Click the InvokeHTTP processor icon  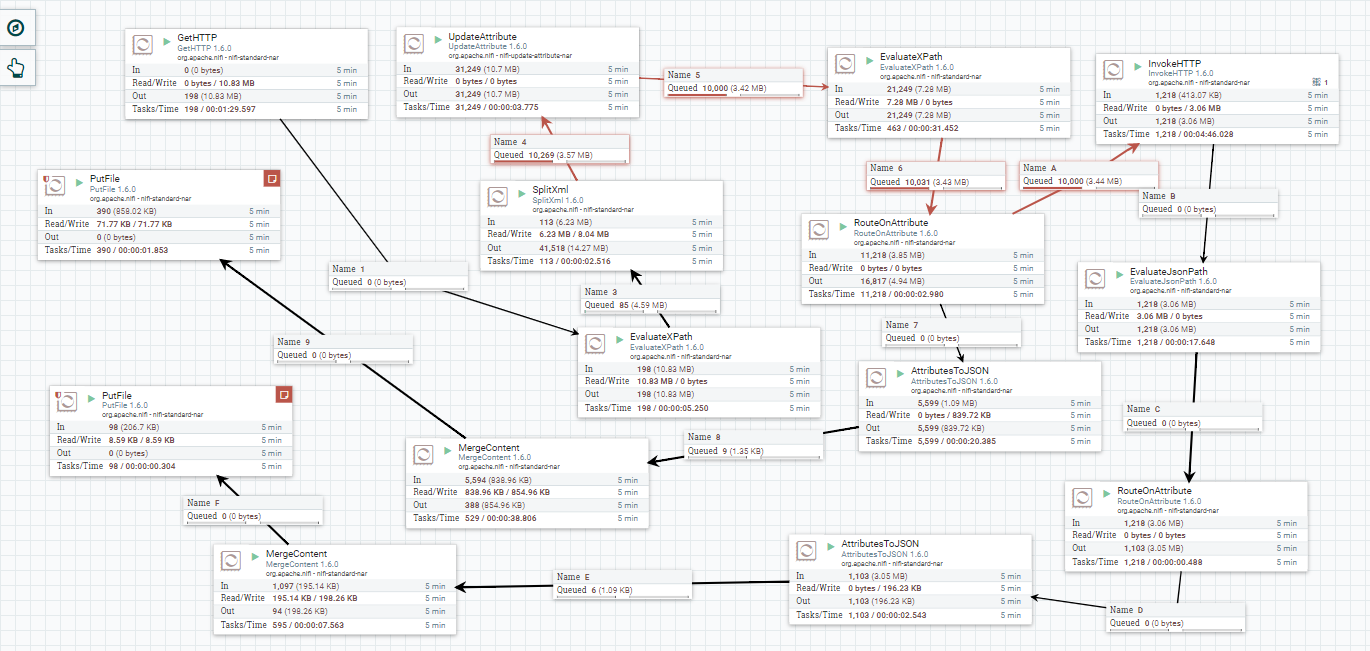(x=1113, y=69)
